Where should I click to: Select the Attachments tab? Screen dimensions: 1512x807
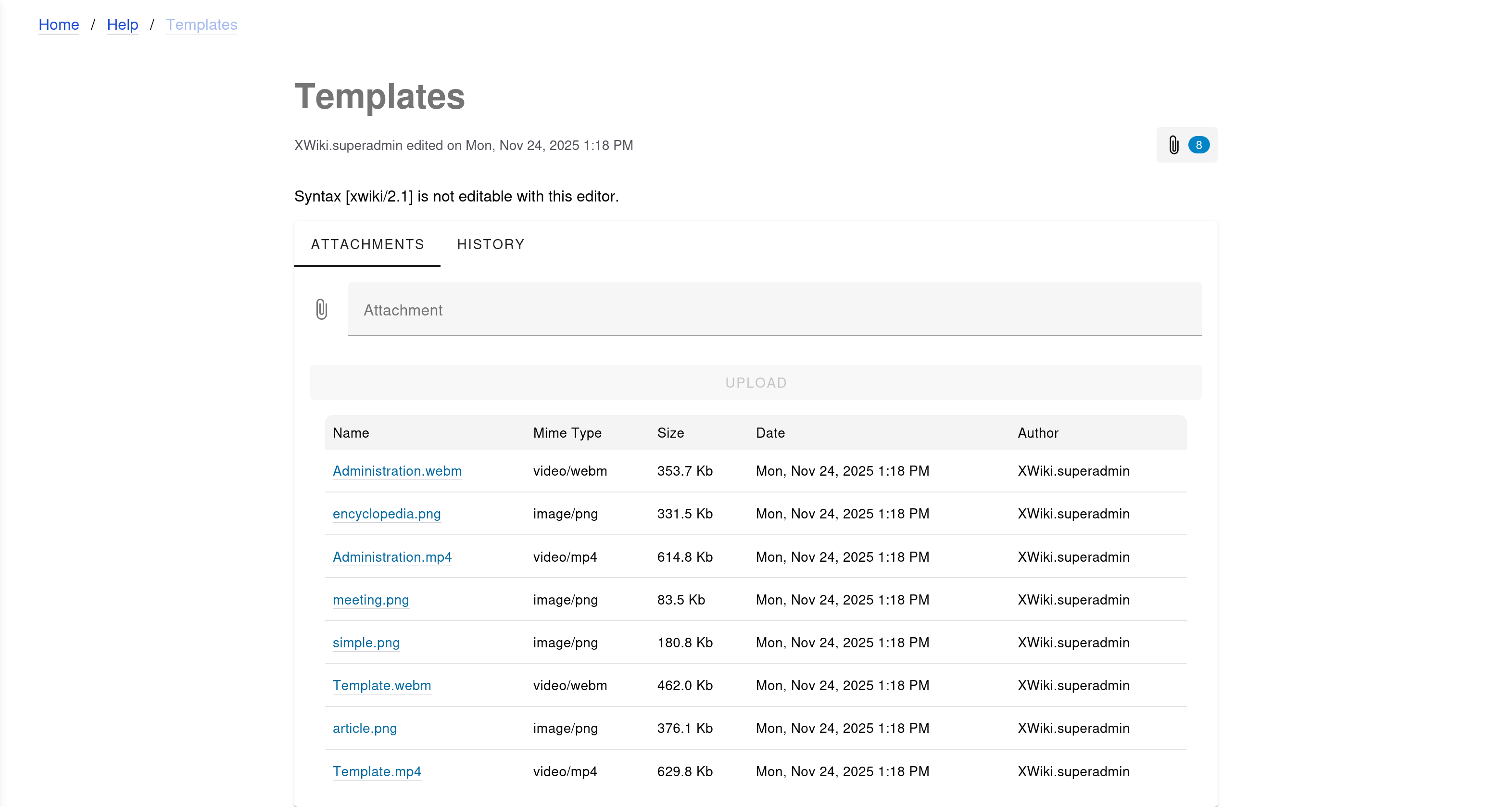coord(367,244)
